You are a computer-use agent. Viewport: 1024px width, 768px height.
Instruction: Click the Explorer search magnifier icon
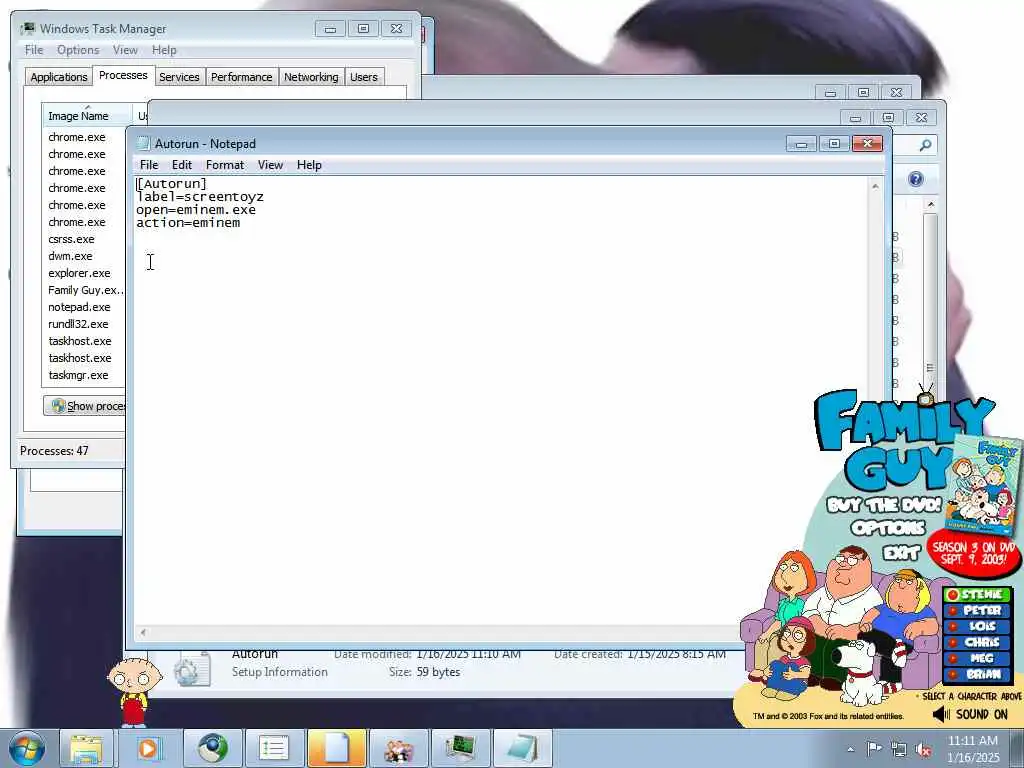(x=925, y=145)
